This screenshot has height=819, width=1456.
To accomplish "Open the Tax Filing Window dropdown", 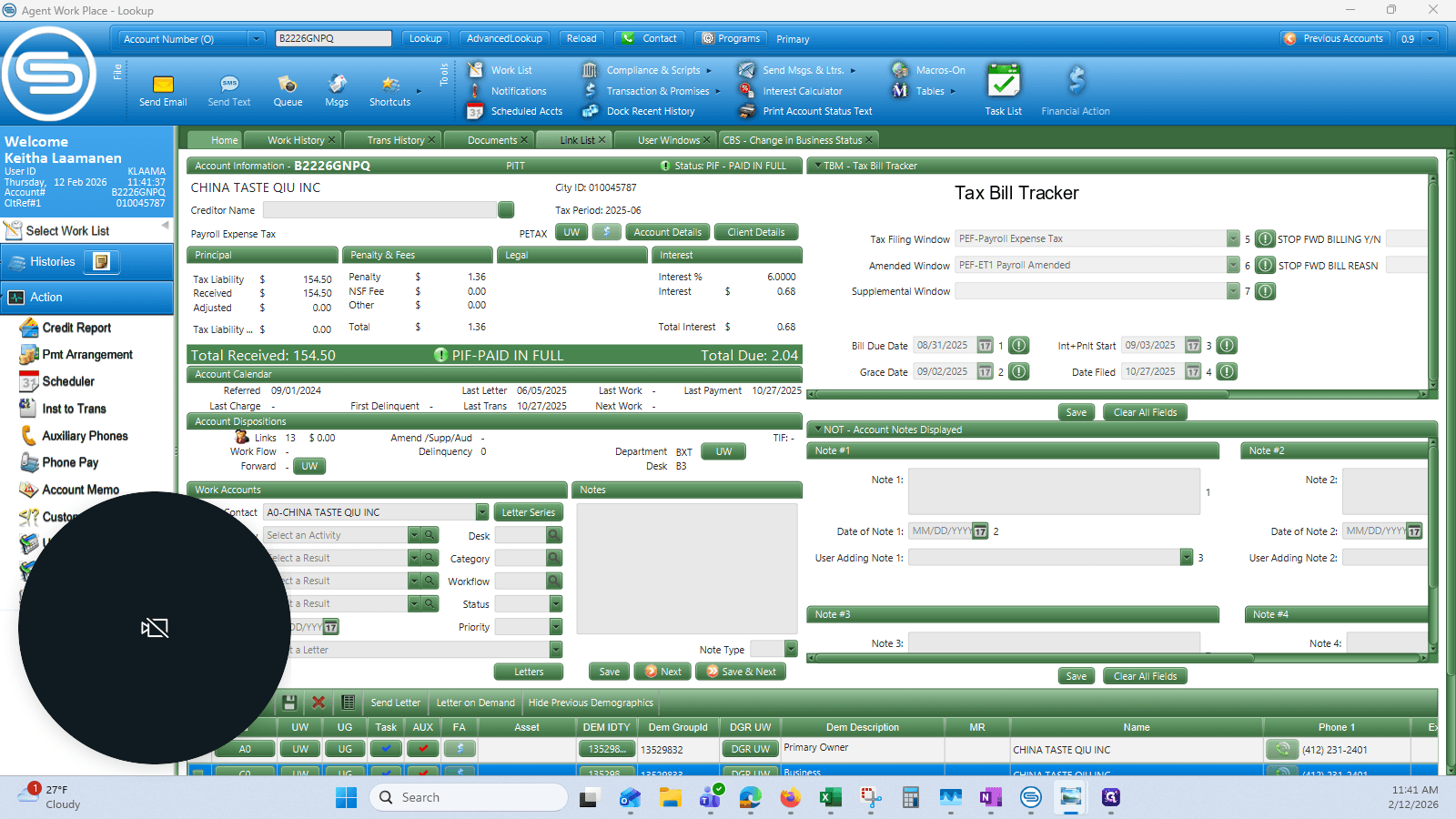I will pos(1233,238).
